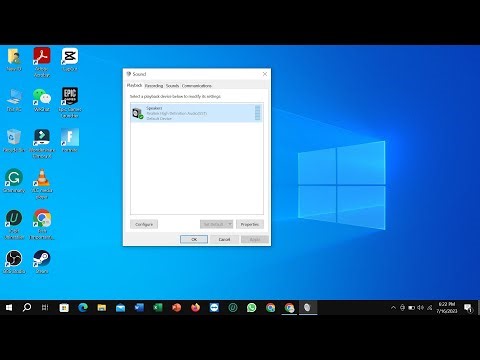Select the Fortnite desktop shortcut
The height and width of the screenshot is (360, 480).
pos(70,140)
